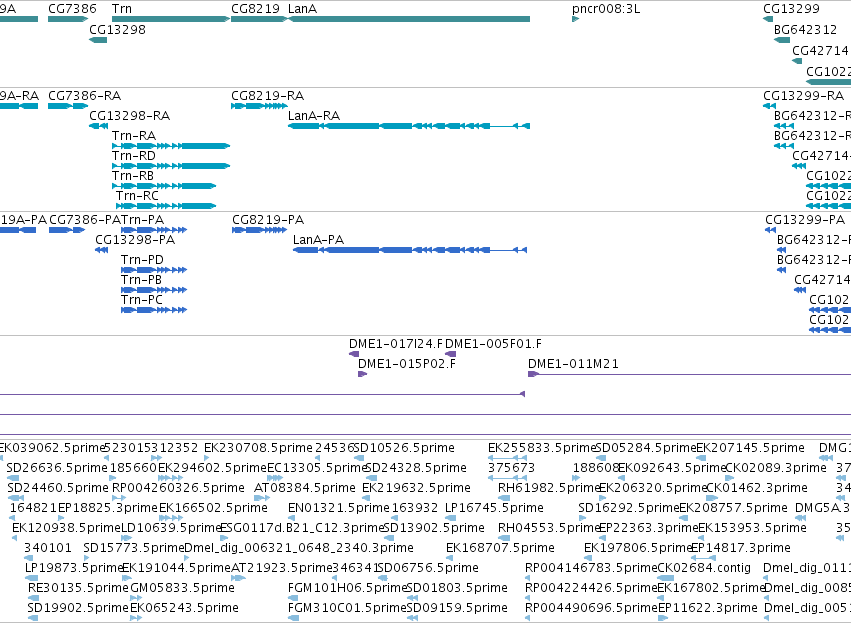The width and height of the screenshot is (851, 623).
Task: Select BAC end DME1-017I24.F
Action: pos(396,344)
